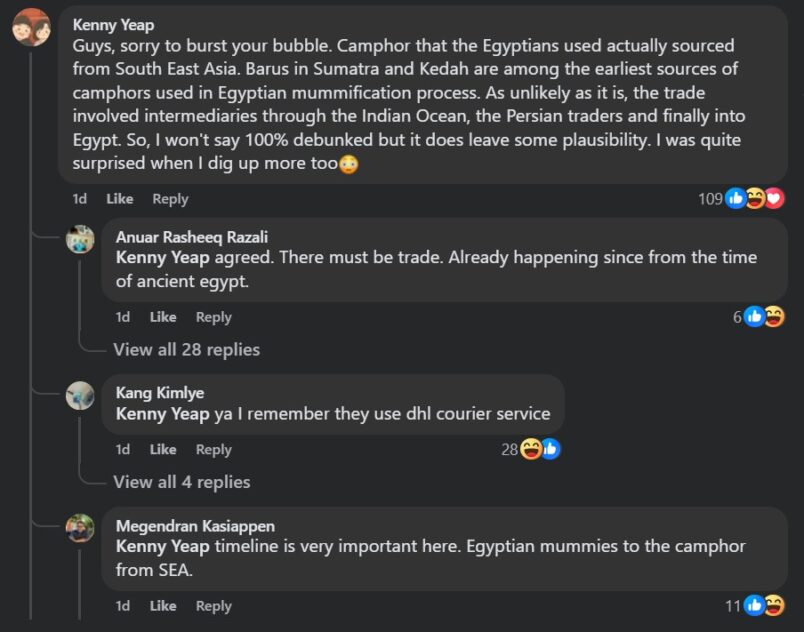This screenshot has width=804, height=632.
Task: Open Anuar Rasheeq Razali's avatar
Action: coord(80,239)
